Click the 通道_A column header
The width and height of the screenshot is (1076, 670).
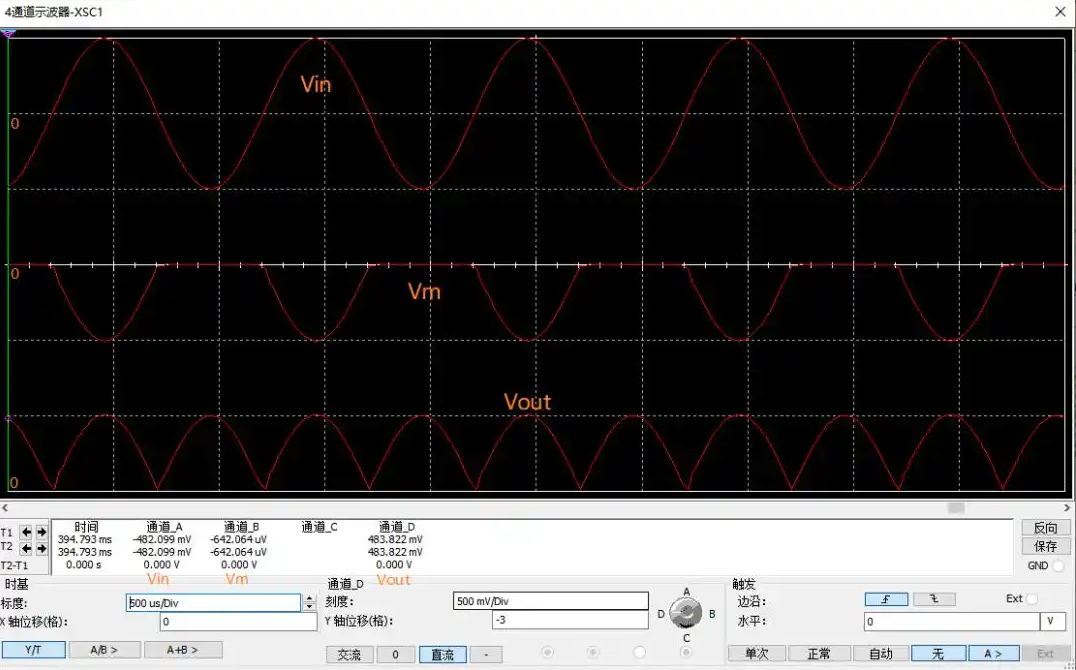pos(164,527)
